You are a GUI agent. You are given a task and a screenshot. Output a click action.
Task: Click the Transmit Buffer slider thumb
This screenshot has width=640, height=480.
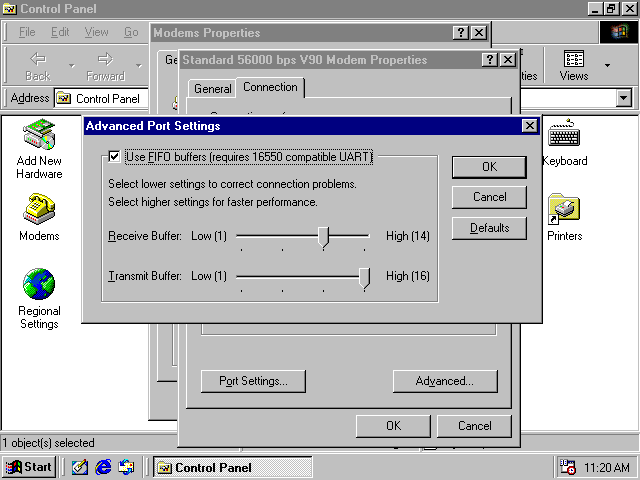pyautogui.click(x=364, y=278)
